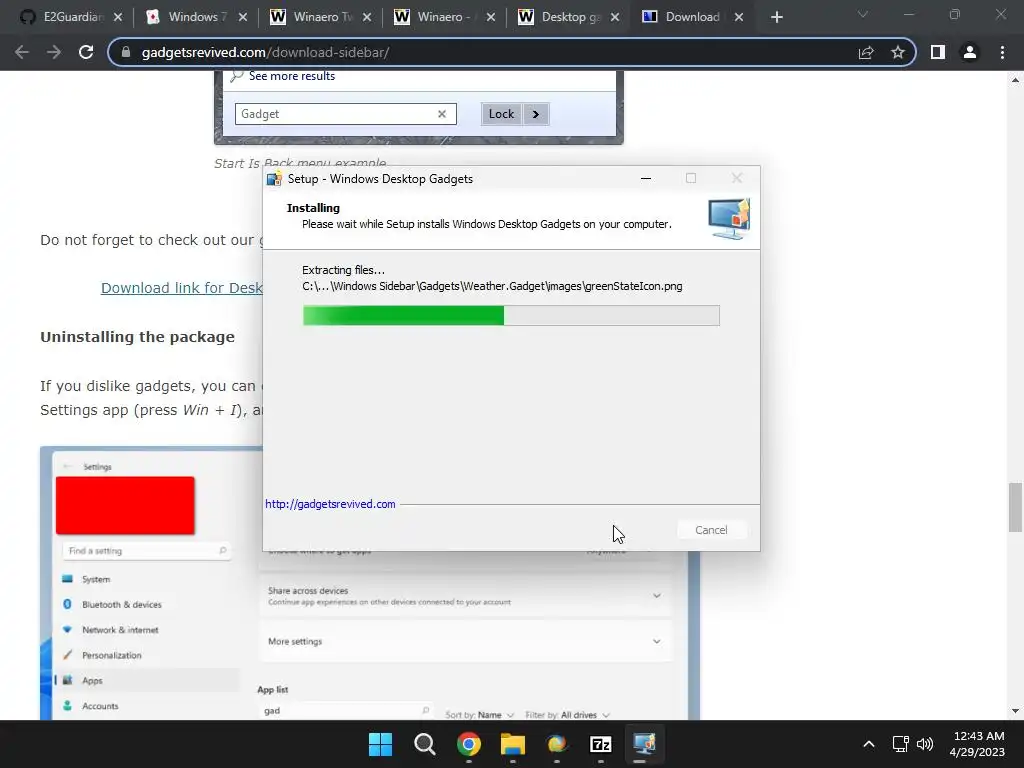Click the Settings screenshot thumbnail's Apps item

tap(92, 680)
